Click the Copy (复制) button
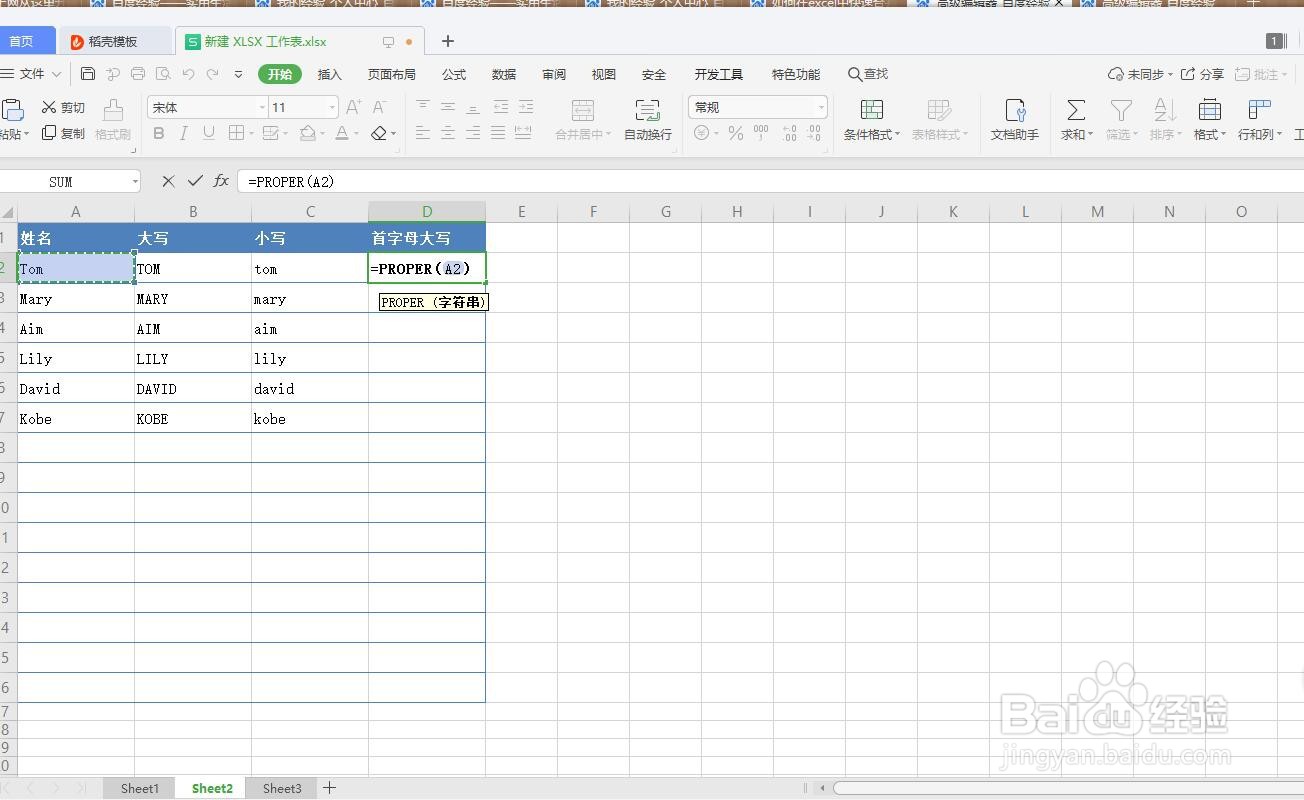Screen dimensions: 1304x800 click(63, 133)
